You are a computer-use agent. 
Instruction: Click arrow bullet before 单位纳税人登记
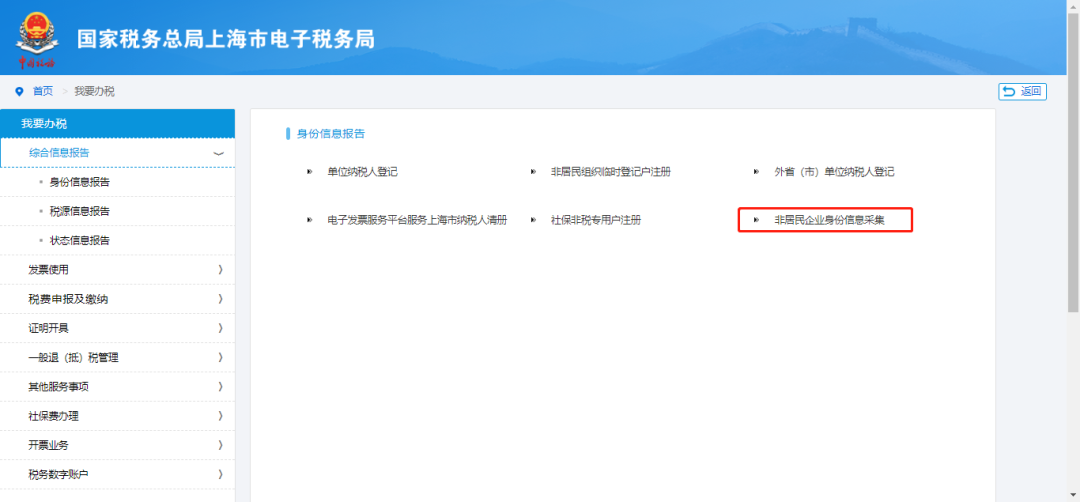309,172
